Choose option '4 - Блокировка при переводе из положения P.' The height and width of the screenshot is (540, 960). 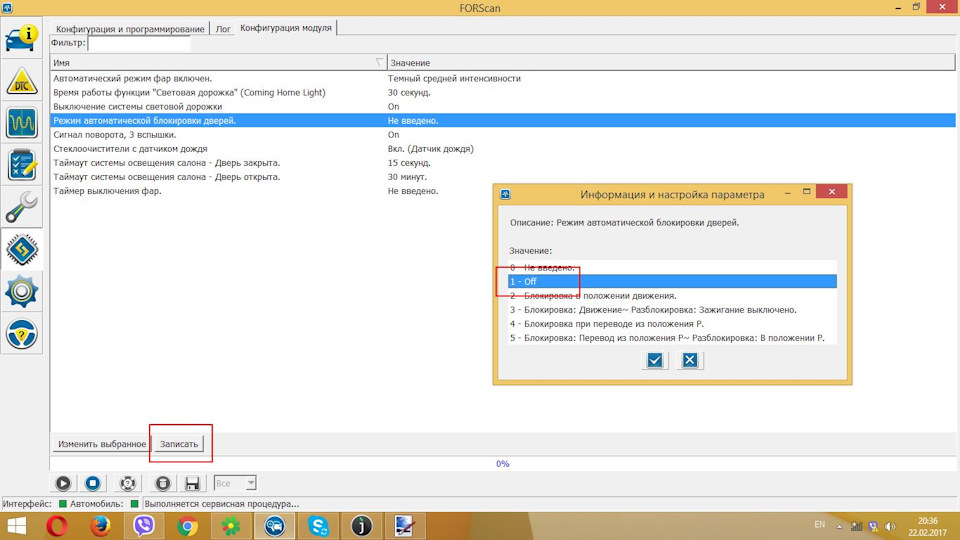pos(672,324)
